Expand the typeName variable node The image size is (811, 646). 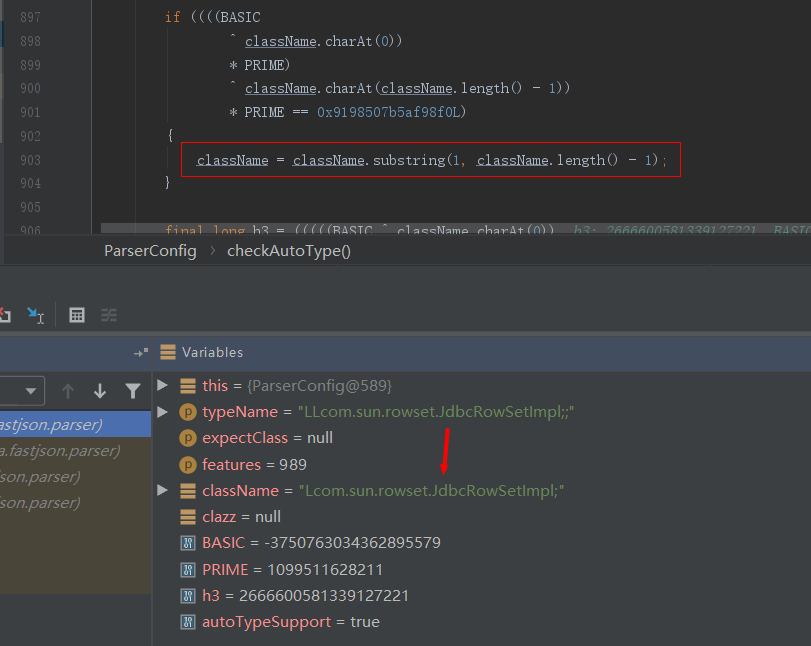coord(162,412)
